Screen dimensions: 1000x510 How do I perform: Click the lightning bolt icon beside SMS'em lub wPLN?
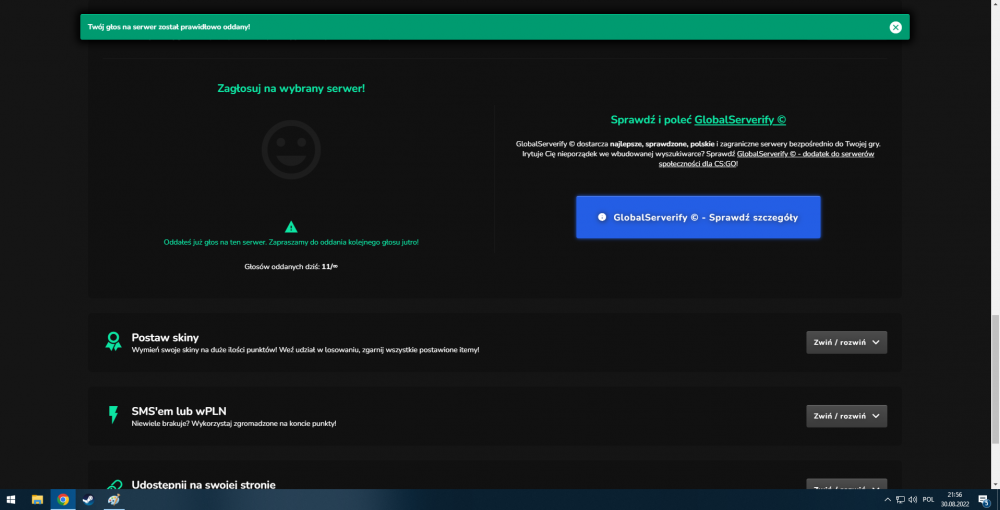click(113, 415)
